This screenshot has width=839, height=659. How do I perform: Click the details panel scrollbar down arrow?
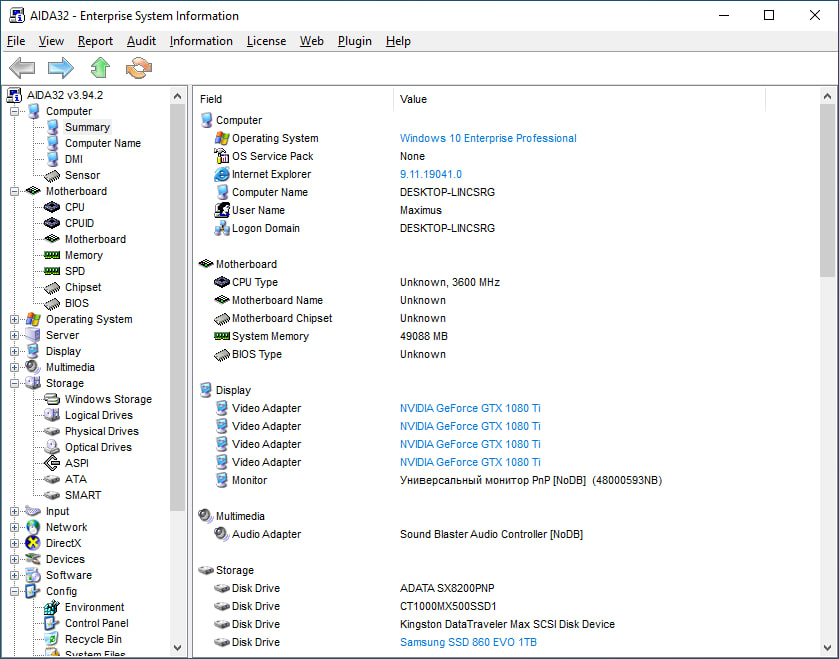pyautogui.click(x=827, y=647)
